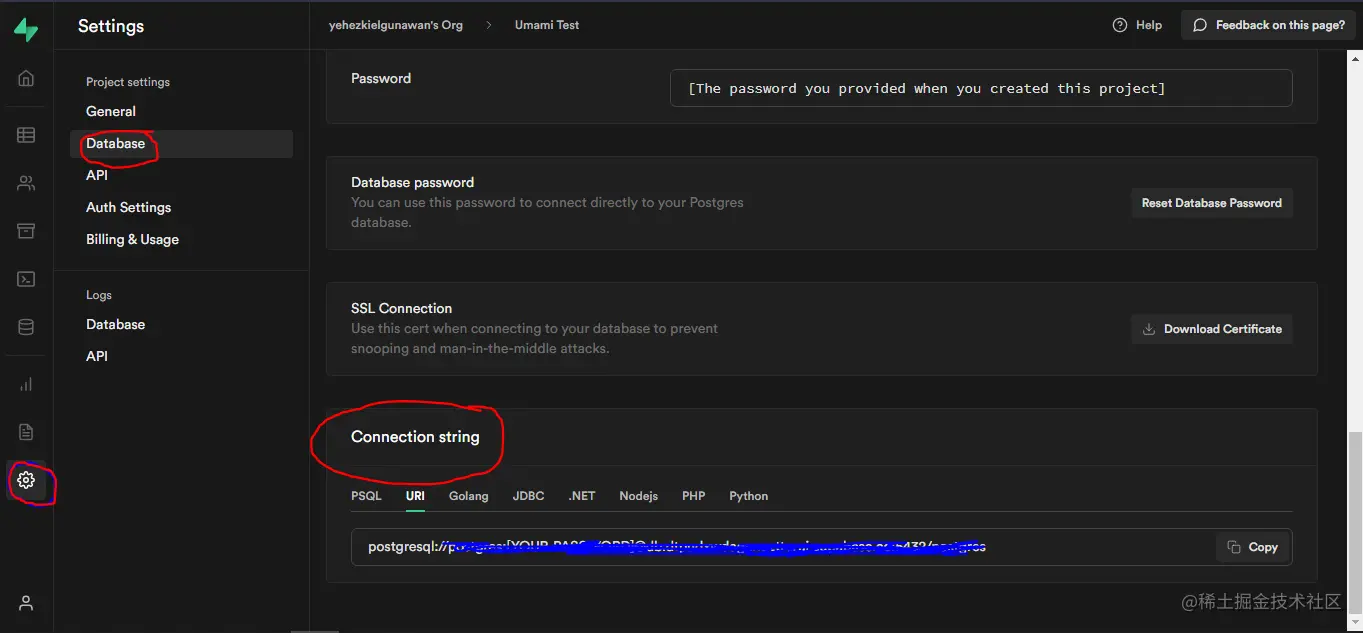
Task: Open Billing & Usage settings
Action: point(132,239)
